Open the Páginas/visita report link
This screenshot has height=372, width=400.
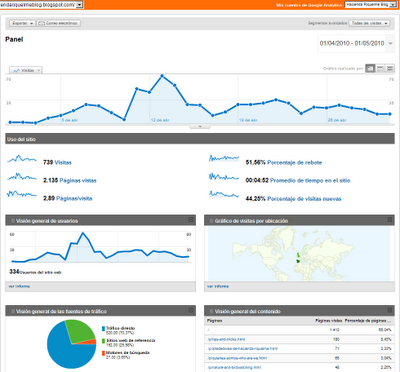click(74, 198)
